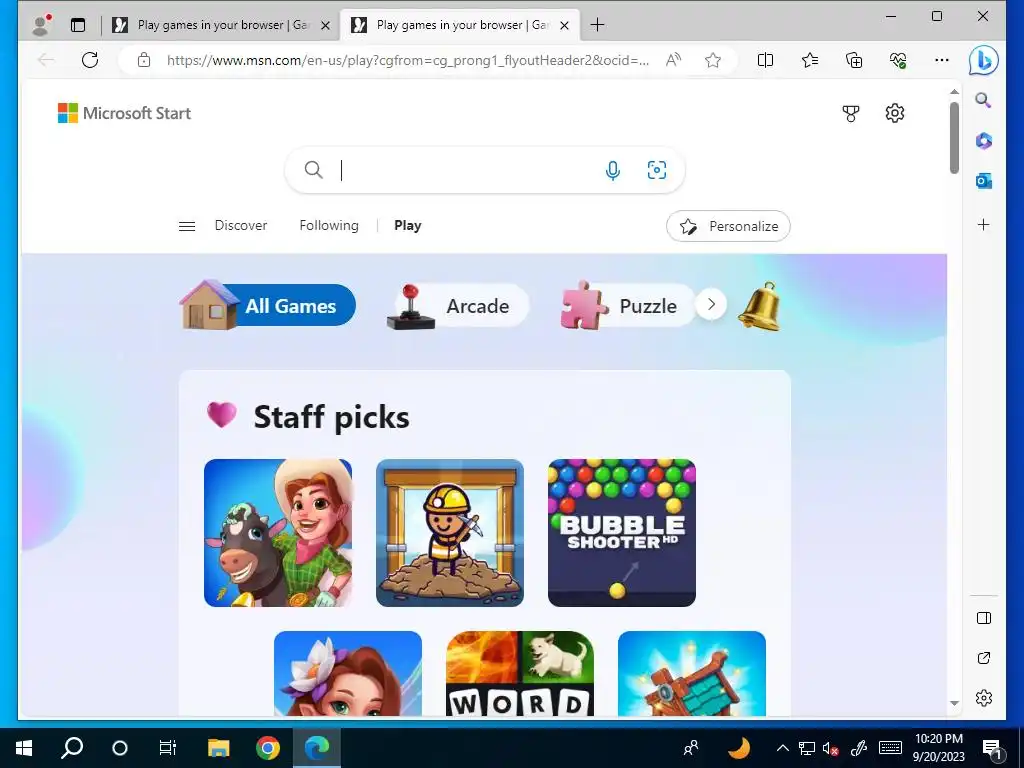Select the Play tab
1024x768 pixels.
(x=408, y=225)
